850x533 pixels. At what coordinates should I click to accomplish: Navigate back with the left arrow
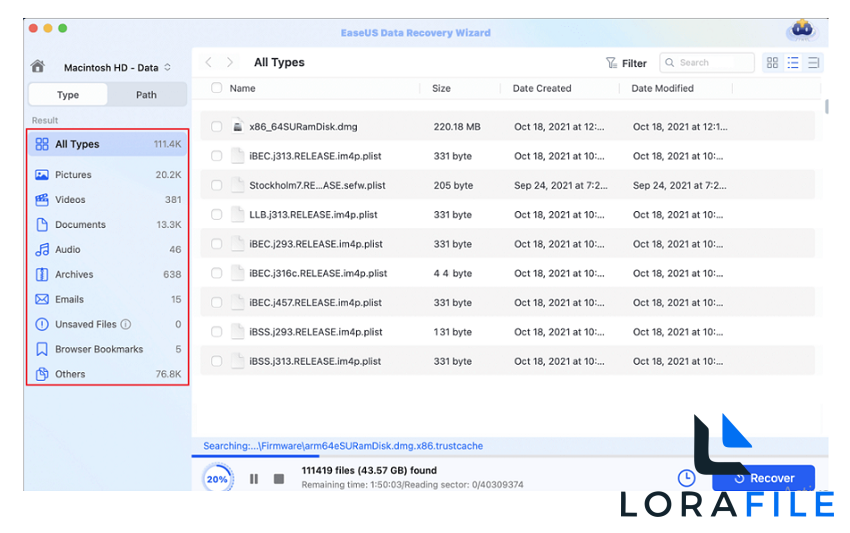click(x=209, y=62)
